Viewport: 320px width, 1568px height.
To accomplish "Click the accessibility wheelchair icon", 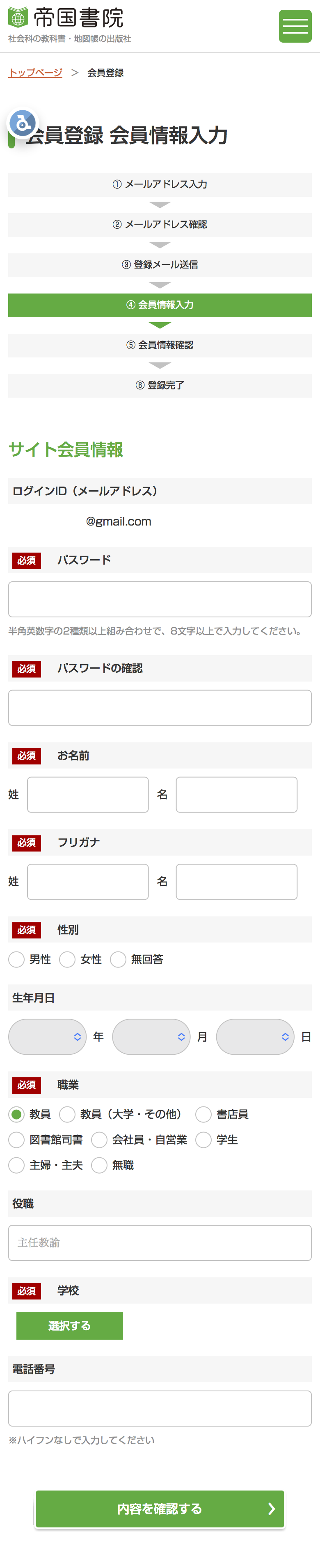I will coord(23,123).
